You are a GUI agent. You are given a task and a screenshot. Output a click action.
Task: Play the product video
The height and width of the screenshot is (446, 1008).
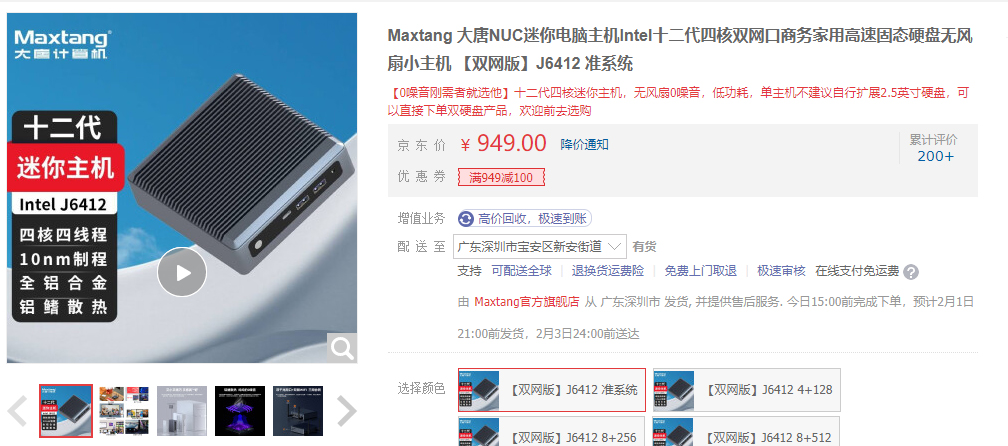click(x=182, y=272)
